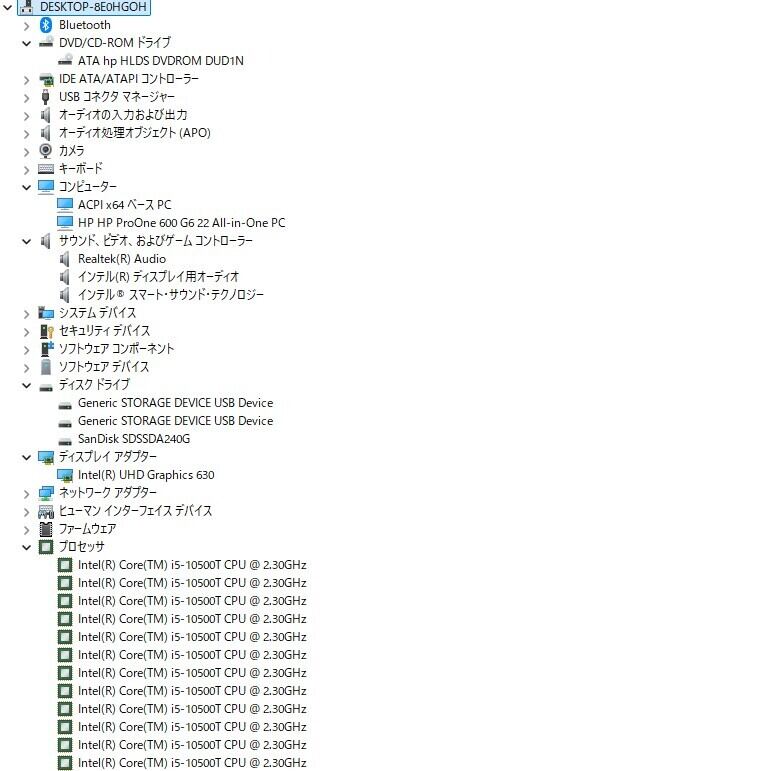782x771 pixels.
Task: Expand the セキュリティ デバイス category
Action: (26, 332)
